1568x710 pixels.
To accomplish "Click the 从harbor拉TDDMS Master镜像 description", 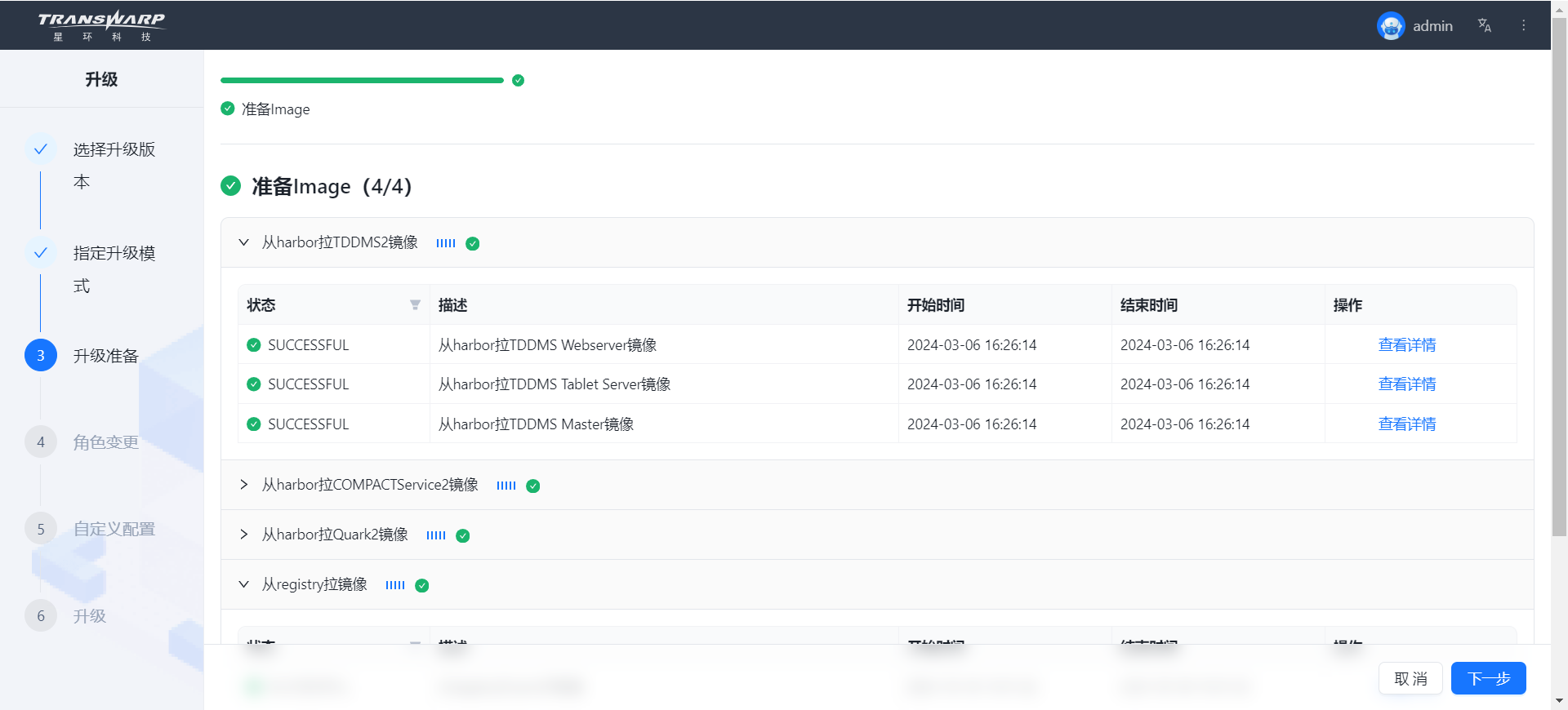I will (x=536, y=424).
